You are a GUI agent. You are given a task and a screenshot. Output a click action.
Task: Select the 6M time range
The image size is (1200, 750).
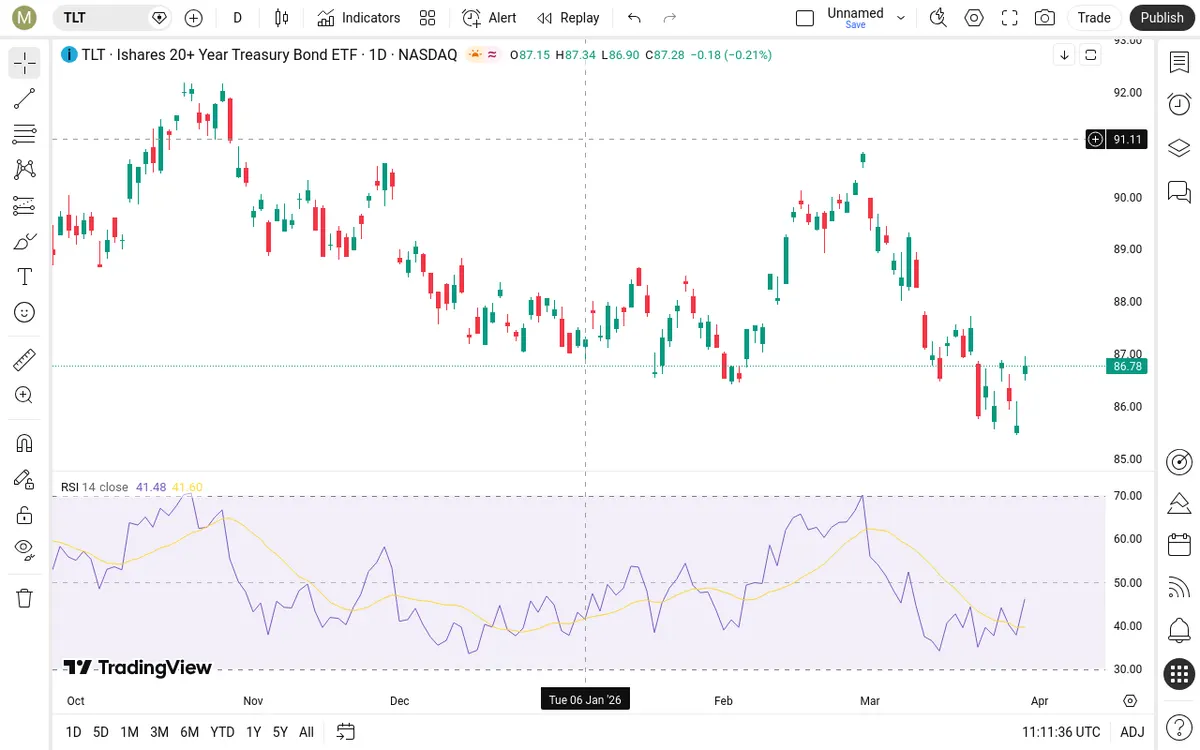[189, 732]
